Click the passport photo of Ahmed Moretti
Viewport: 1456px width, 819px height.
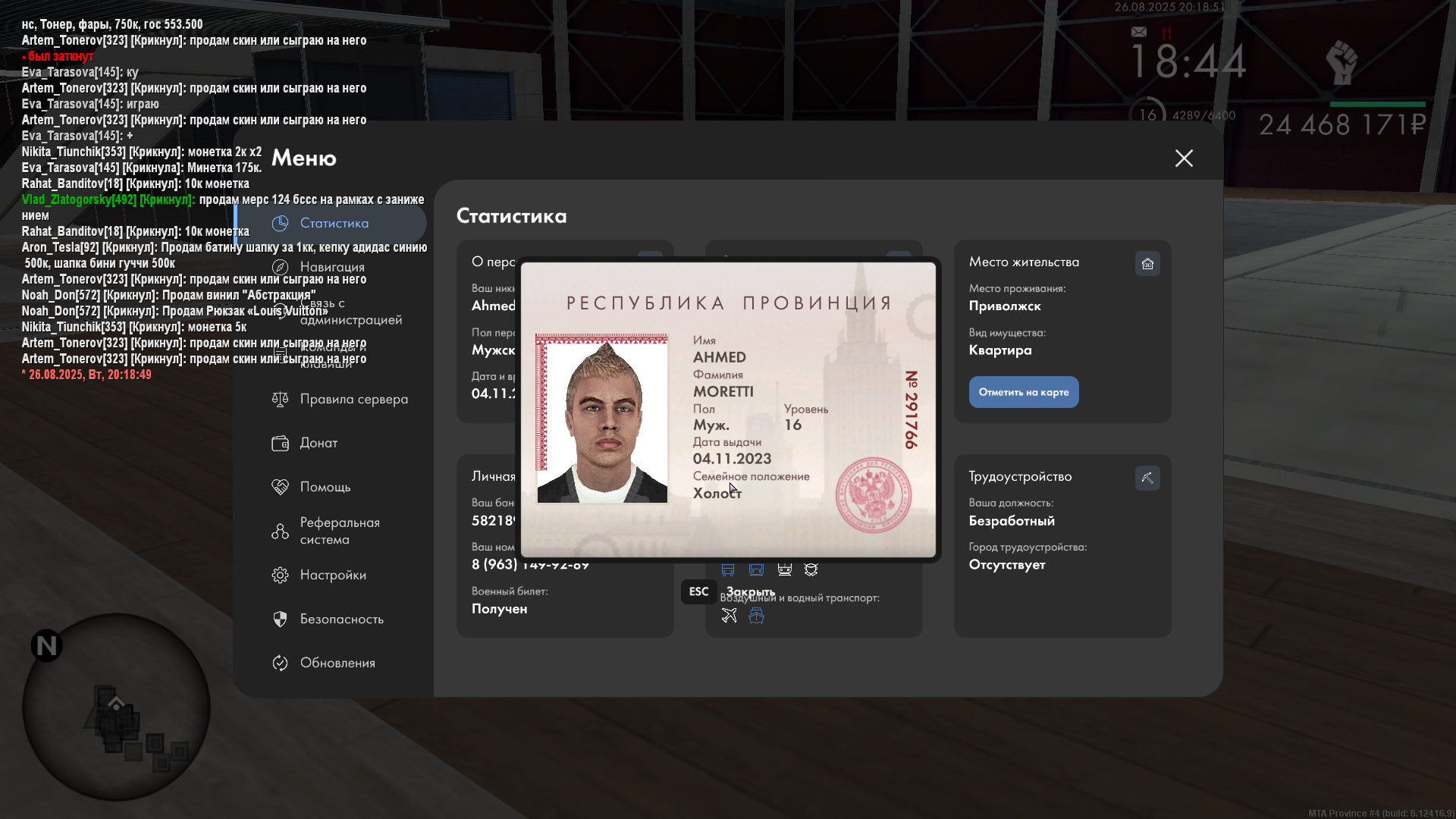[602, 419]
